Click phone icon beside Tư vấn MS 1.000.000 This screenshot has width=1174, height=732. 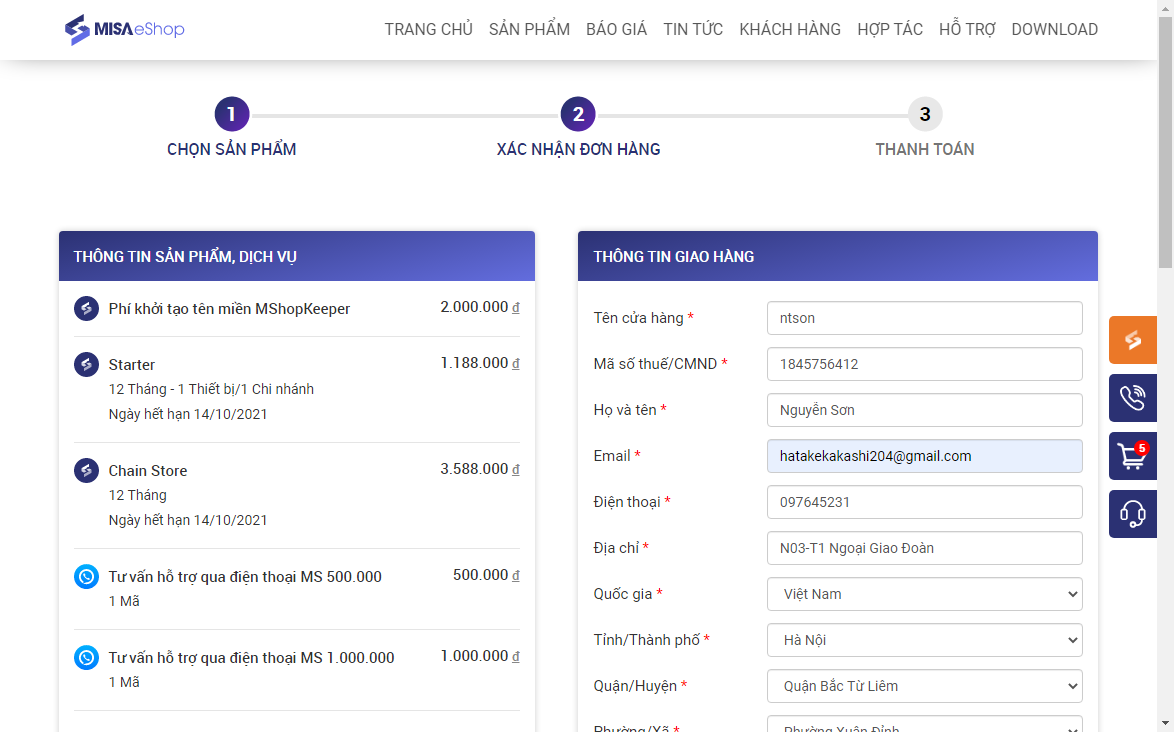pos(87,657)
